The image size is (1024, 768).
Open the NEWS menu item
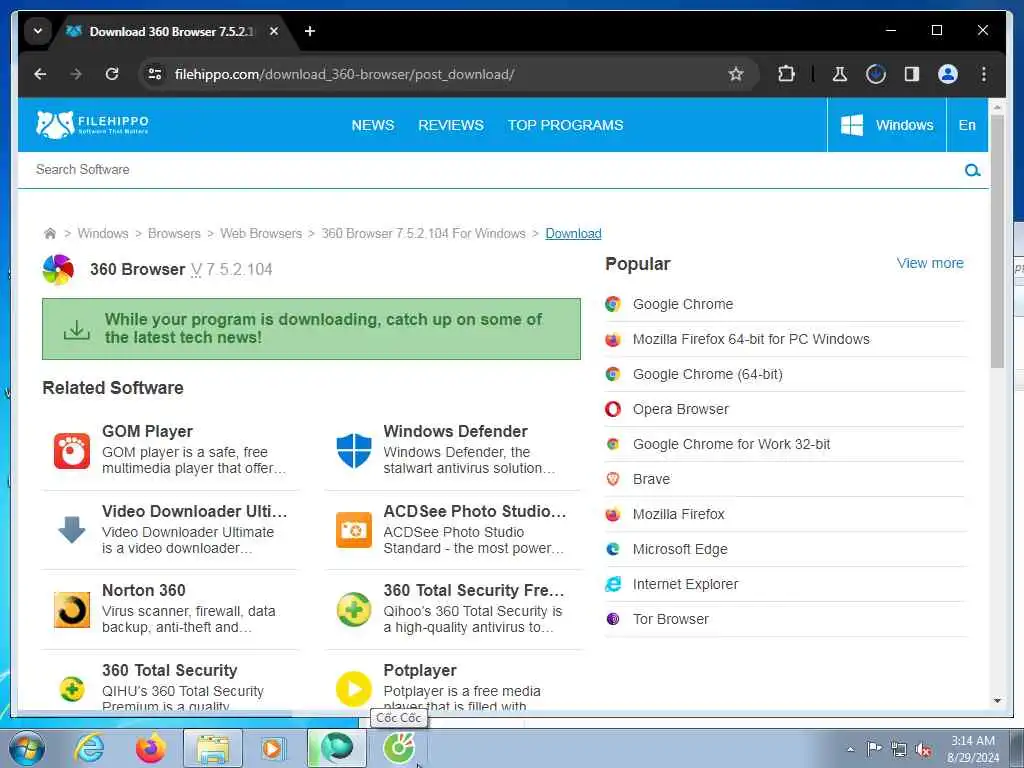373,125
